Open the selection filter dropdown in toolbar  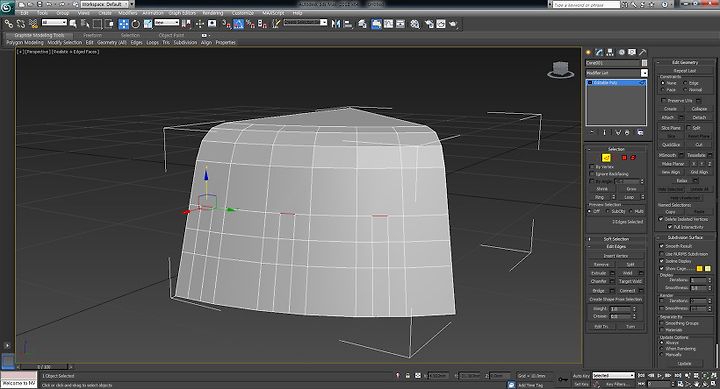click(54, 23)
